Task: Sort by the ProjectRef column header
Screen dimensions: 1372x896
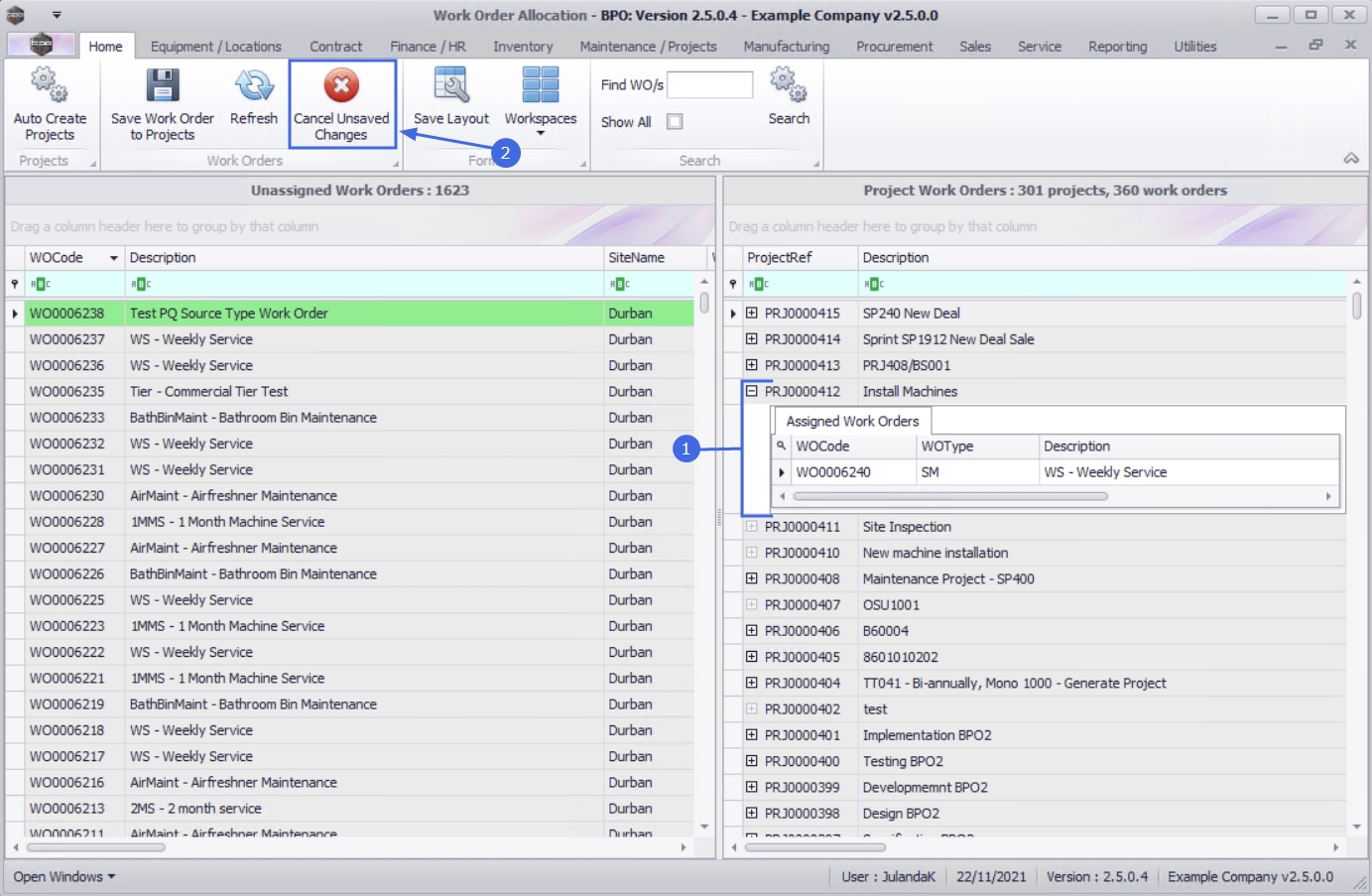Action: point(800,258)
